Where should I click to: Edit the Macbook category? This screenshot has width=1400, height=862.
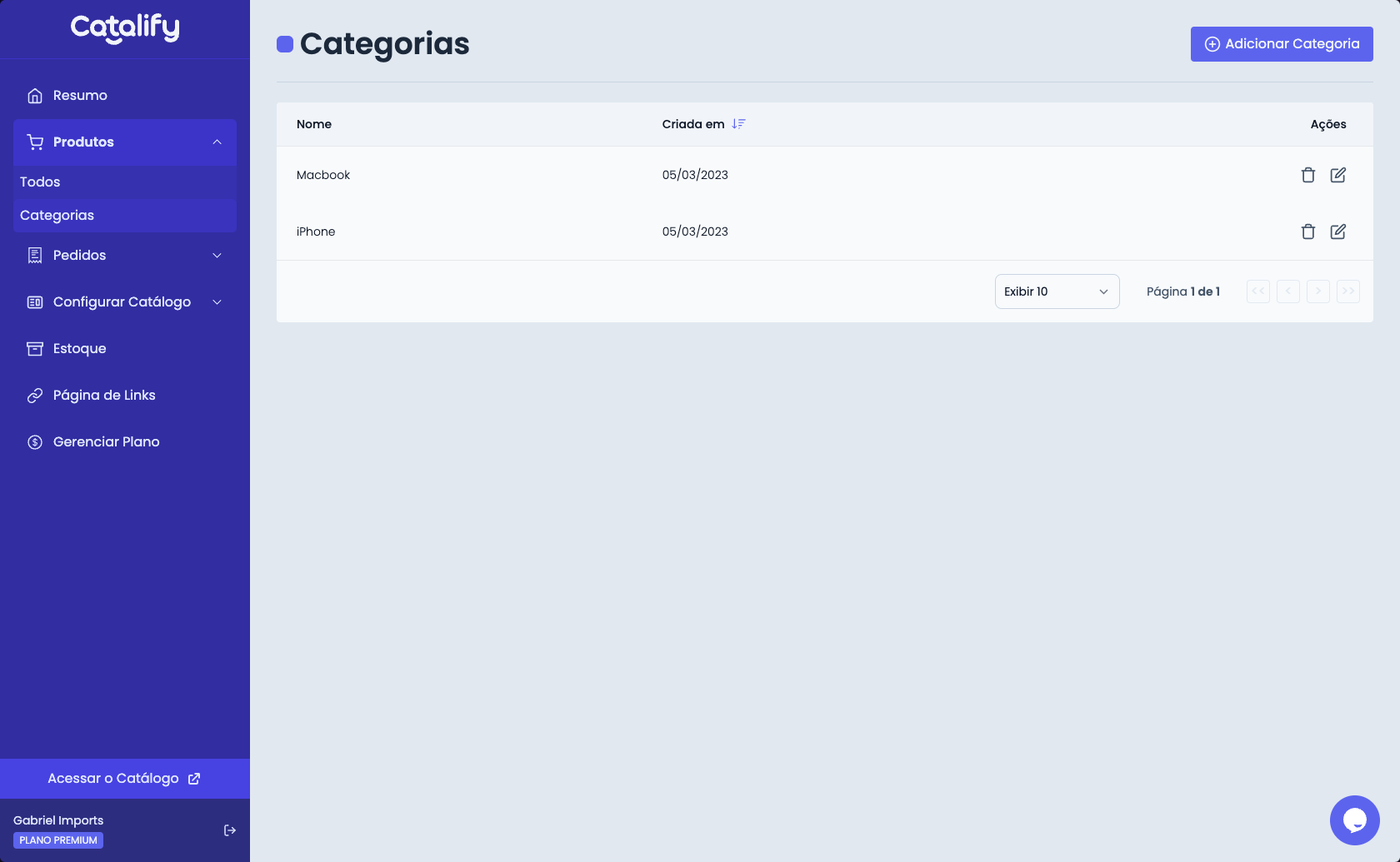tap(1338, 175)
